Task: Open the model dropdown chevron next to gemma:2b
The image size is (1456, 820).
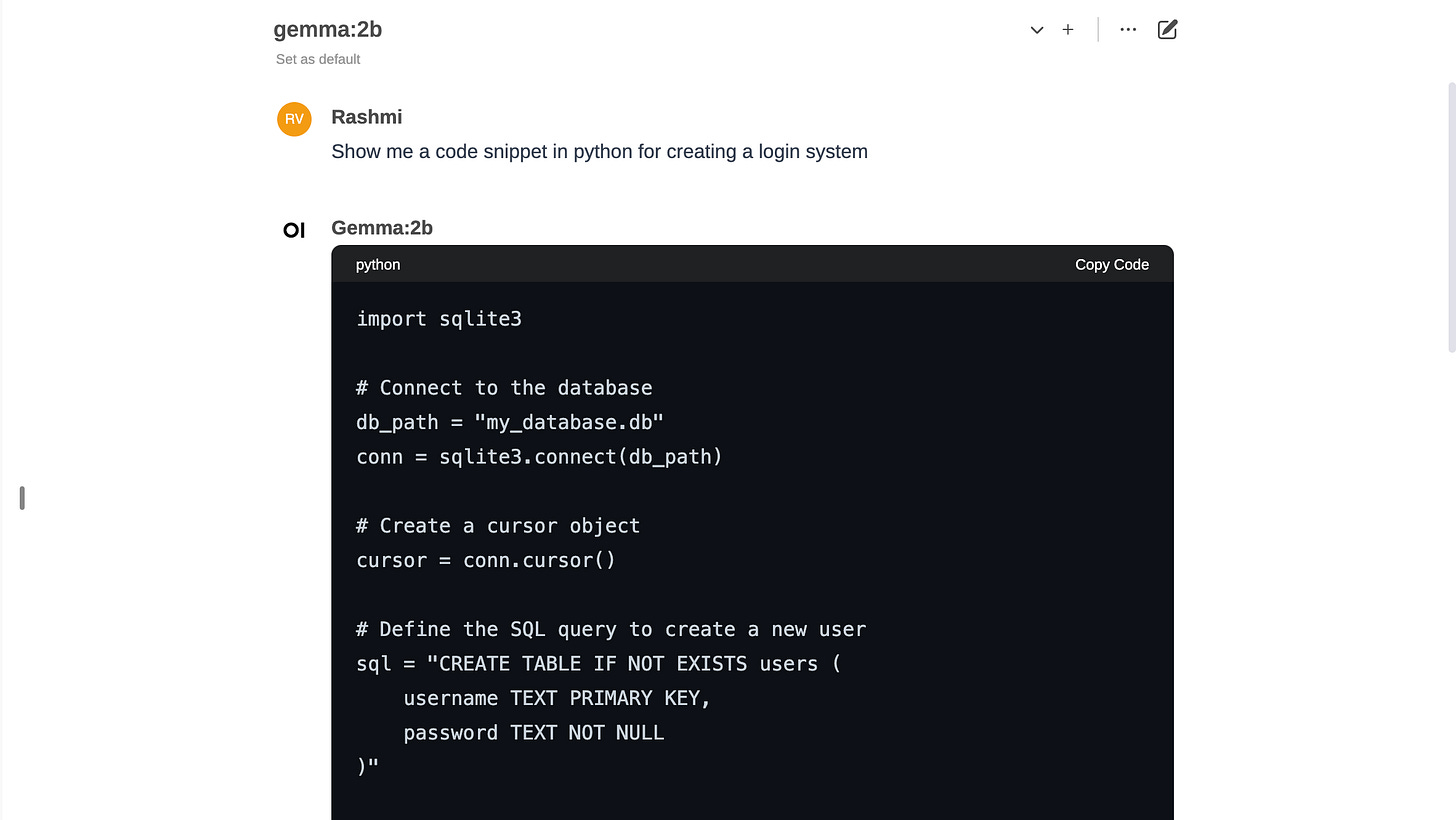Action: tap(1037, 30)
